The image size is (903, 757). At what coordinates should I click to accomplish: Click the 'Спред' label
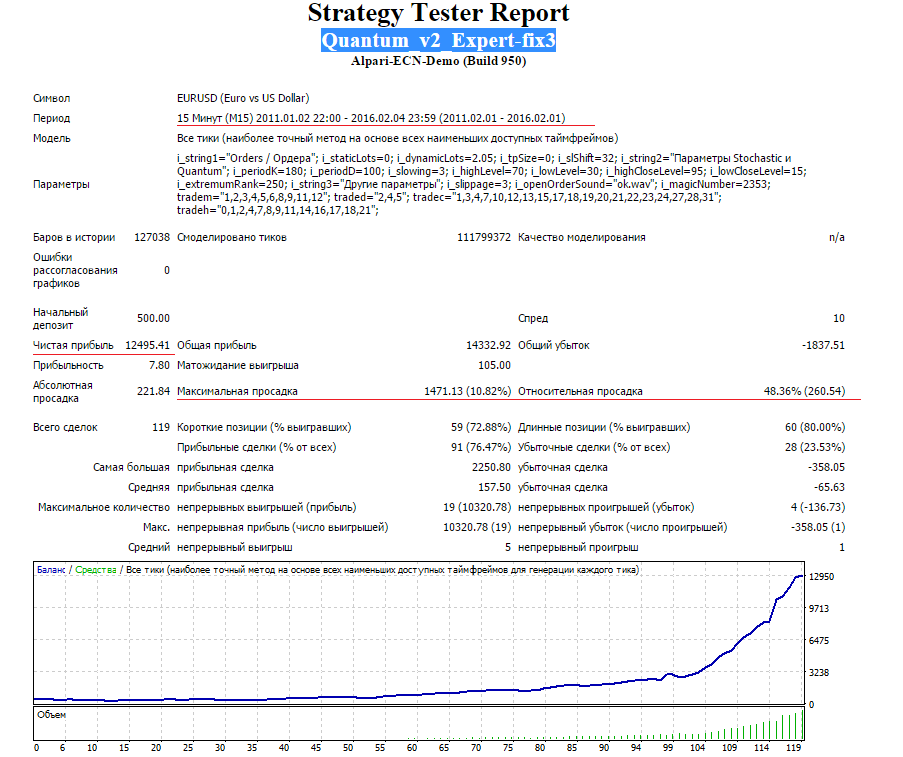click(533, 319)
